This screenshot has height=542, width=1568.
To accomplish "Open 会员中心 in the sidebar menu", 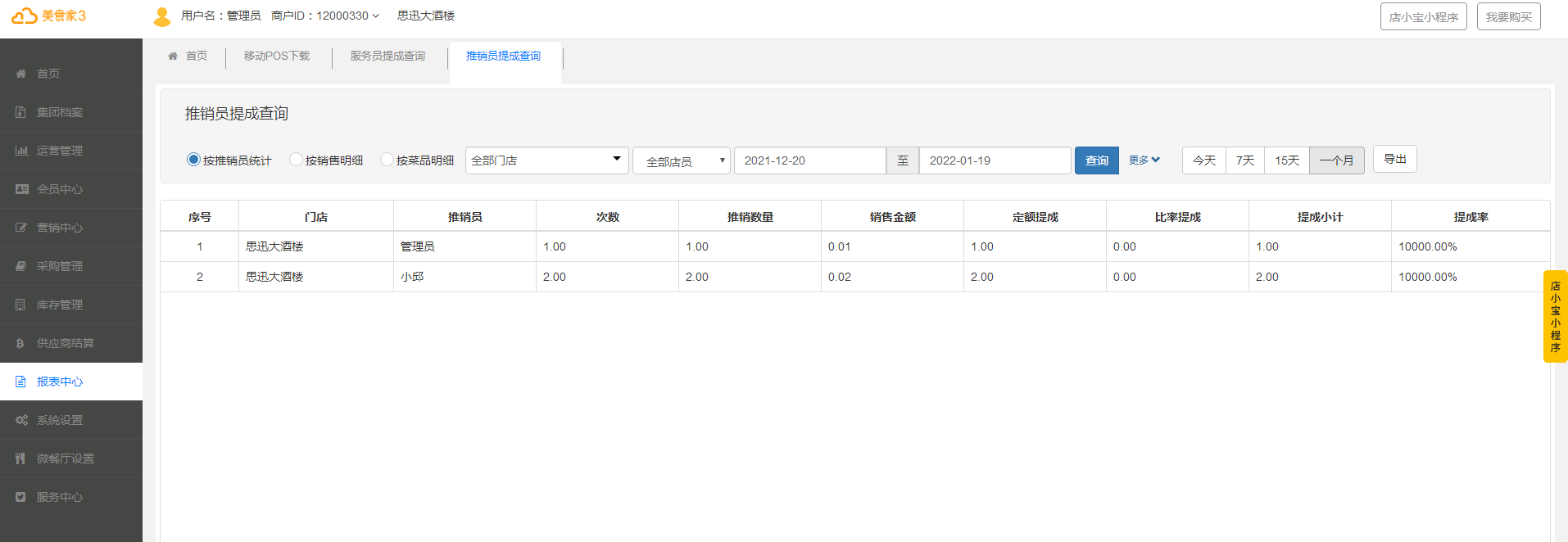I will (71, 189).
